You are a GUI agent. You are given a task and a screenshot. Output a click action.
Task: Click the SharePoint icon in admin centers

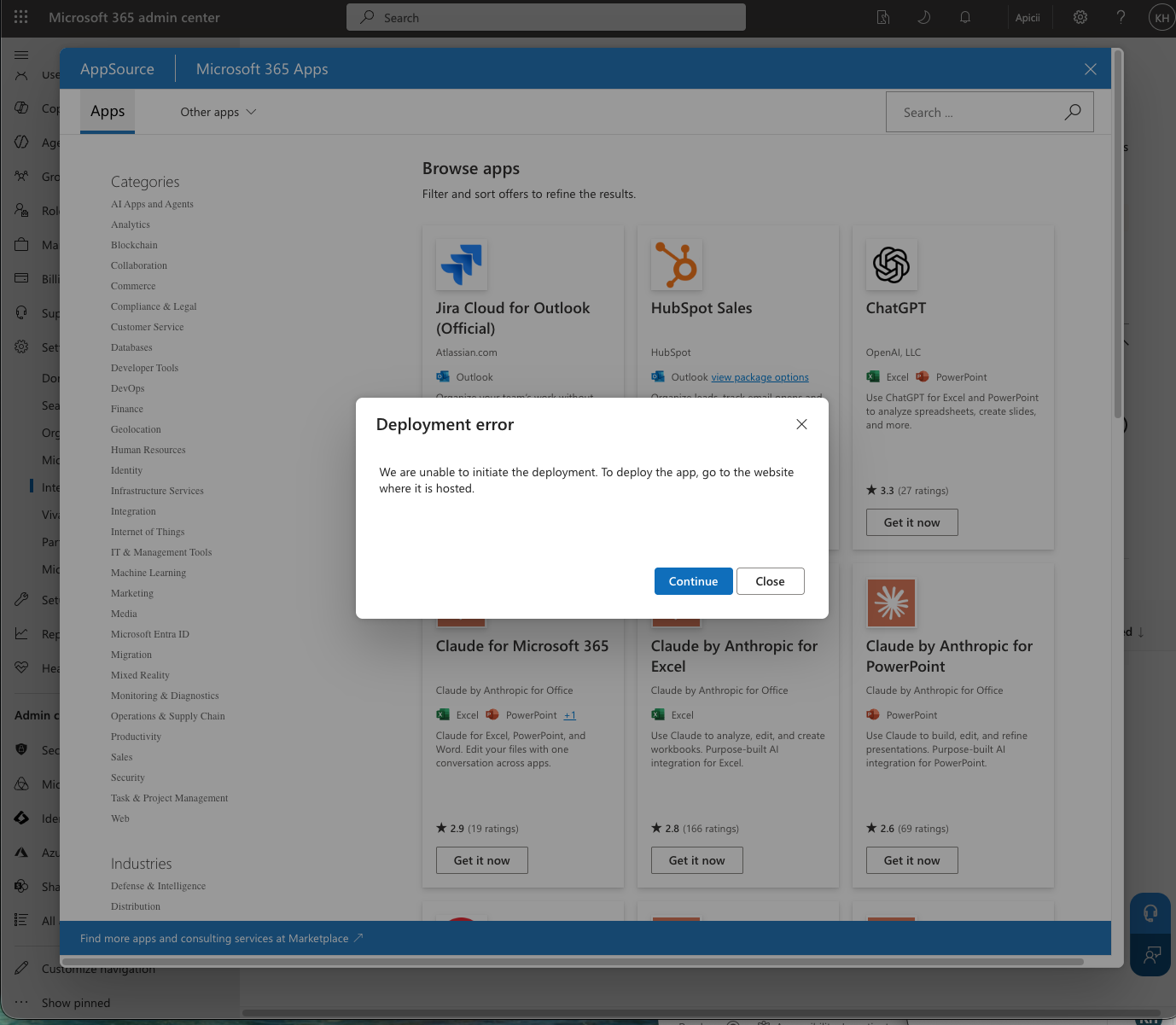(x=21, y=887)
